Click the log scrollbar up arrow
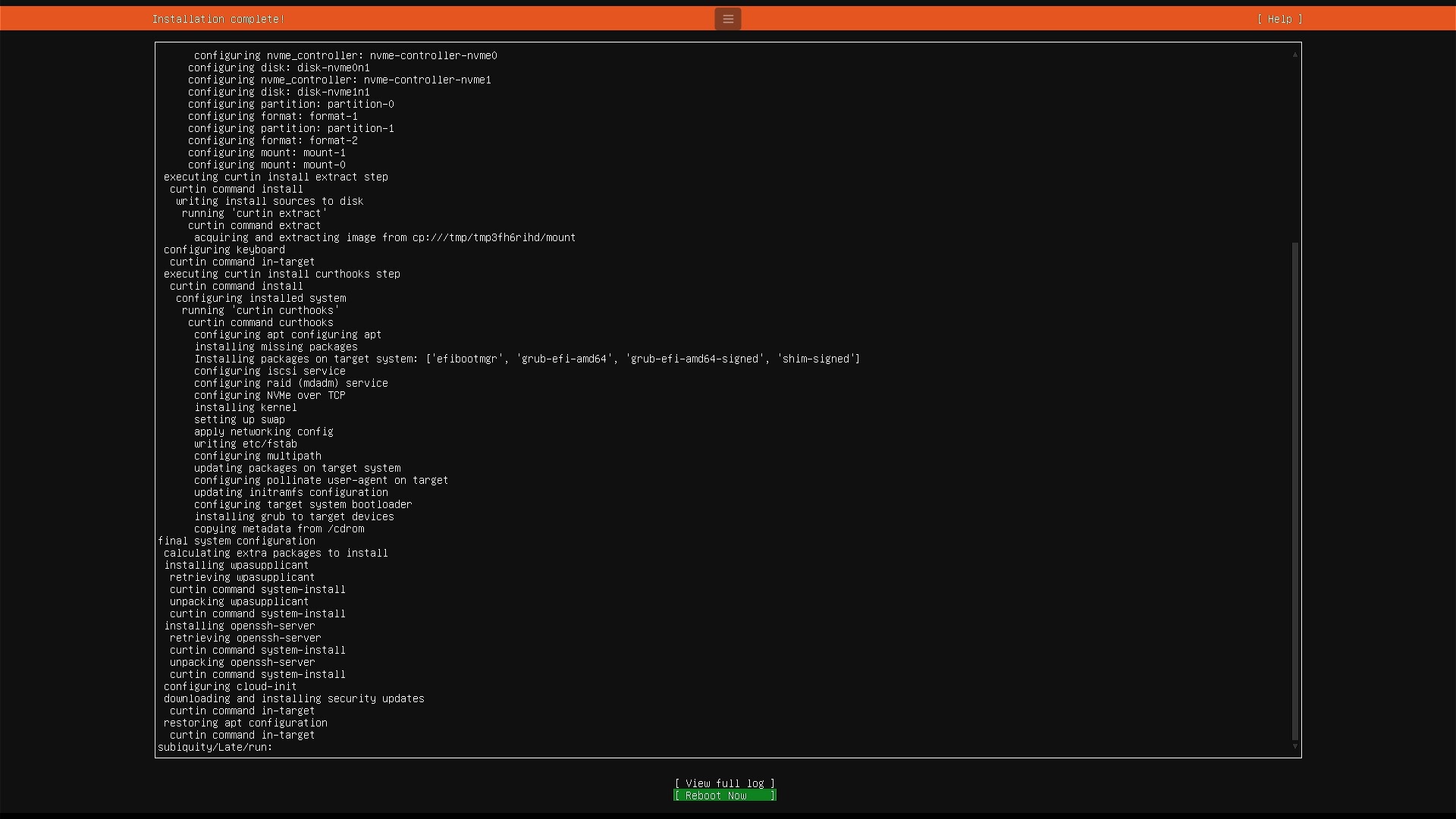 pos(1295,54)
